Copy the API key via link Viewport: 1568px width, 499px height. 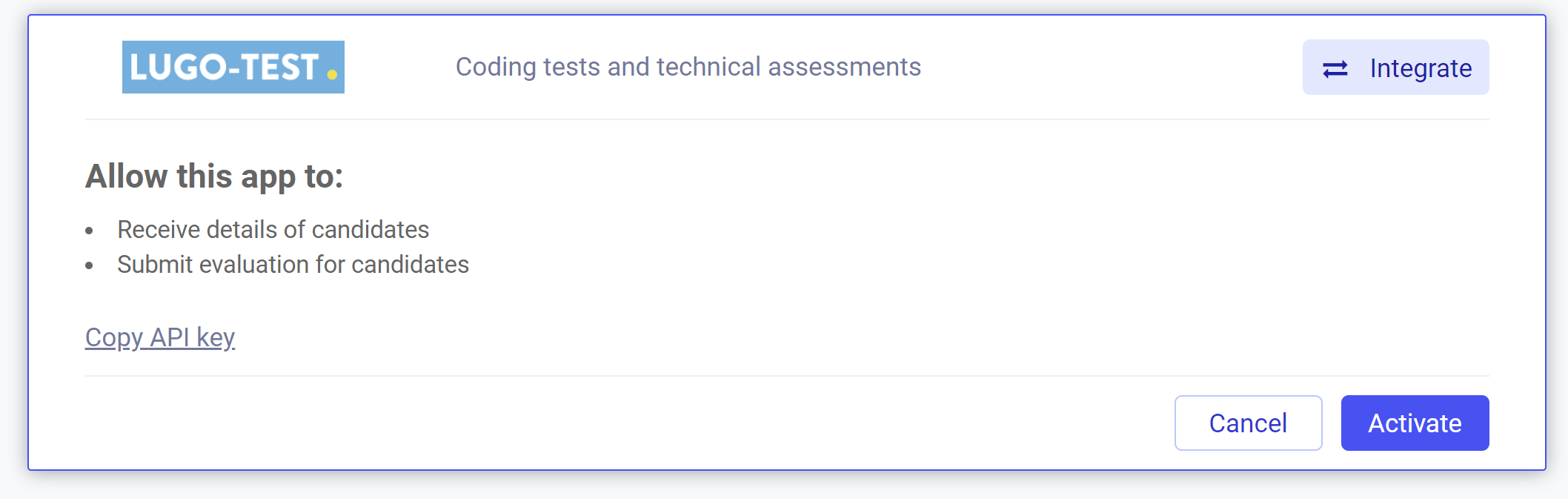(x=160, y=337)
